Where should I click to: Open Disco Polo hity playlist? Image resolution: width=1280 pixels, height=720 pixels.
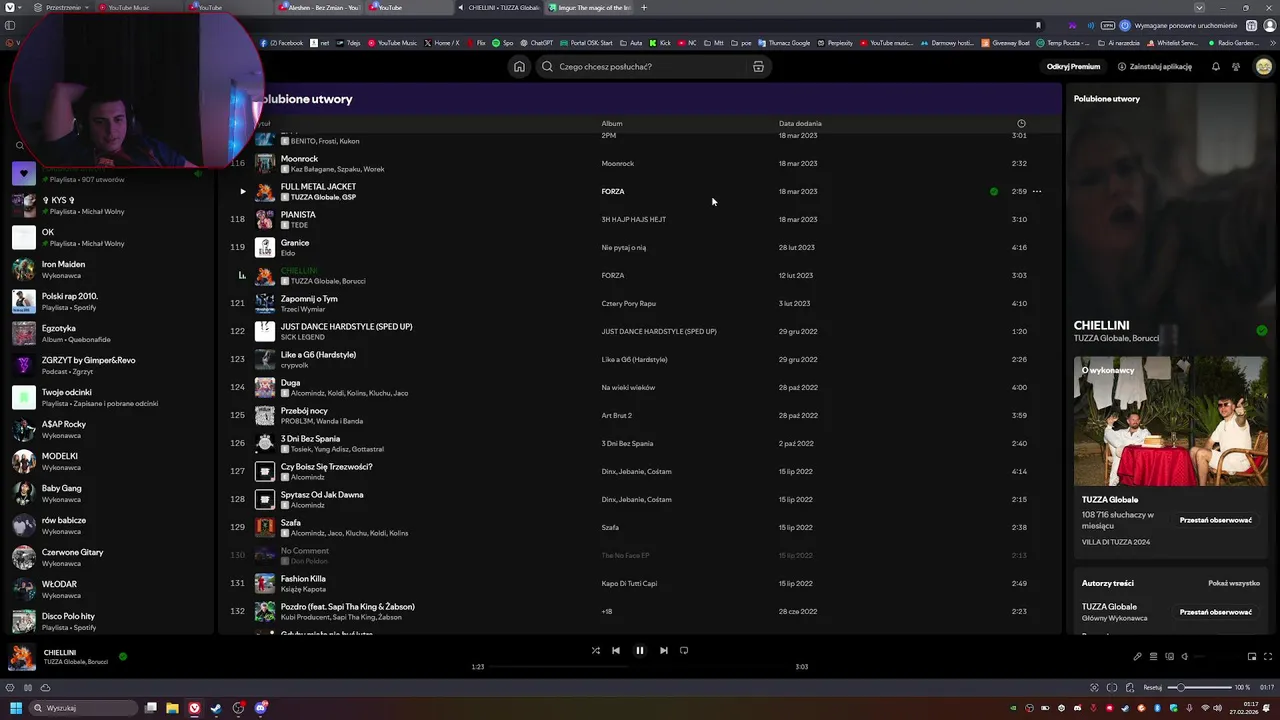[x=108, y=621]
